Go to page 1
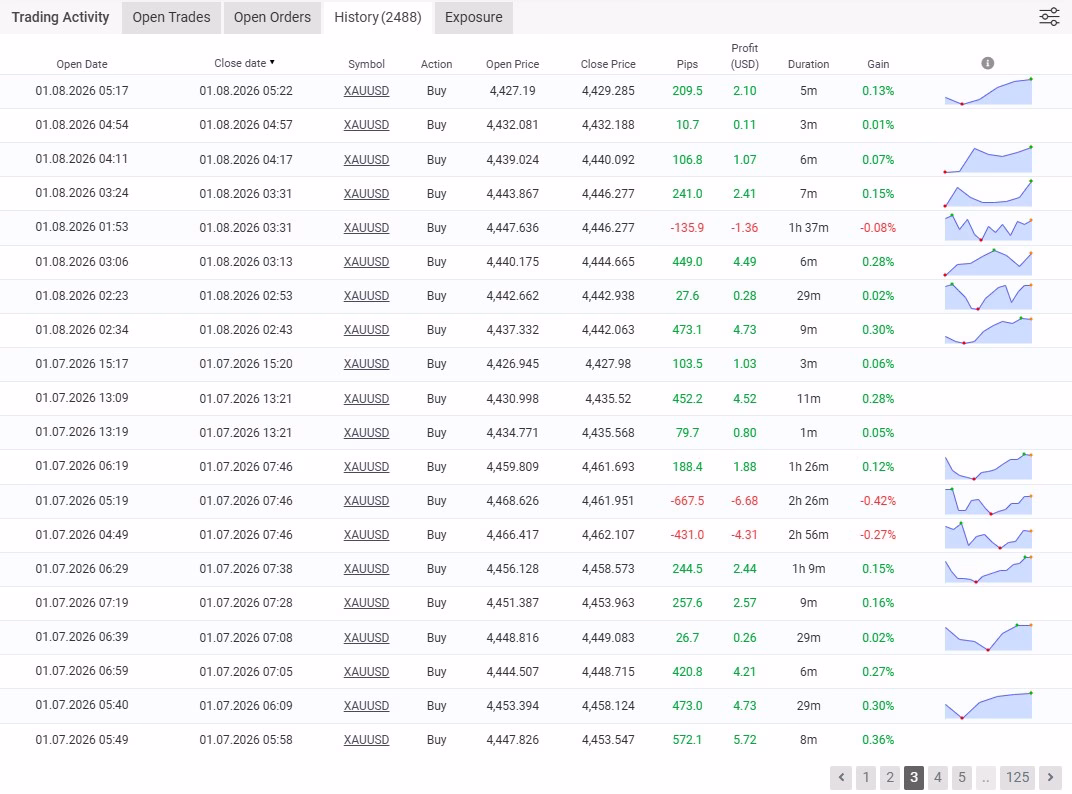This screenshot has height=794, width=1072. tap(866, 777)
